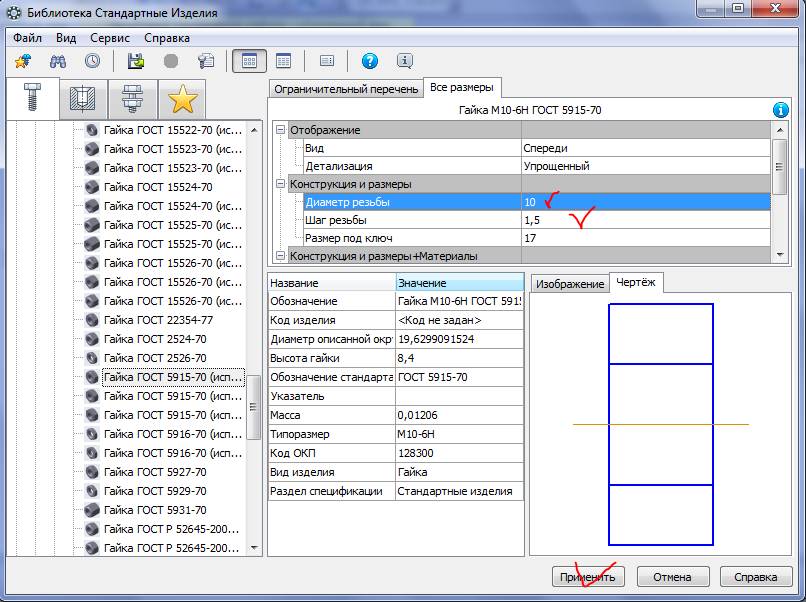Select Гайка ГОСТ 5929-70 tree item
806x602 pixels.
(155, 491)
